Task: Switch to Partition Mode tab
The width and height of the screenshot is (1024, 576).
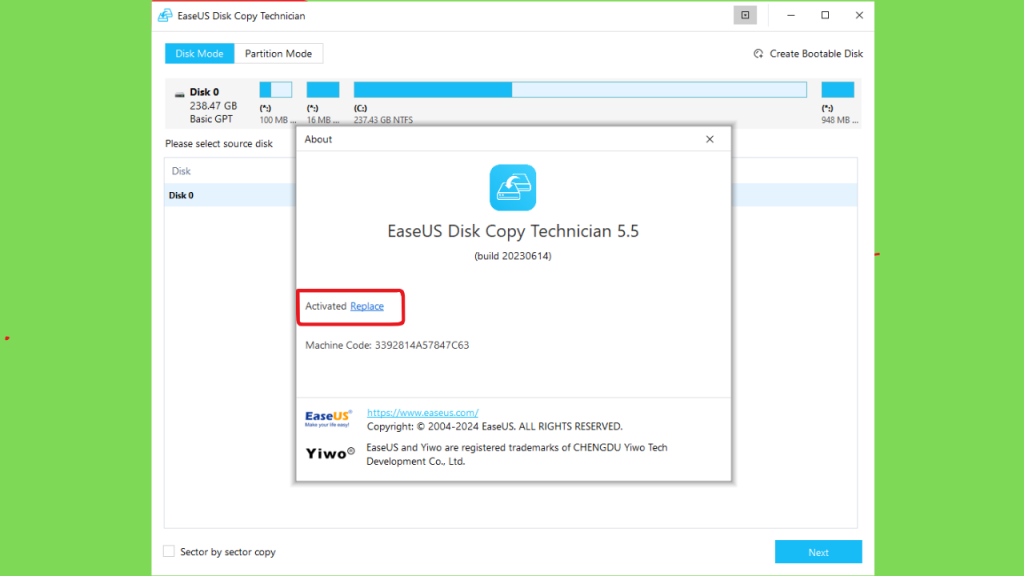Action: point(278,54)
